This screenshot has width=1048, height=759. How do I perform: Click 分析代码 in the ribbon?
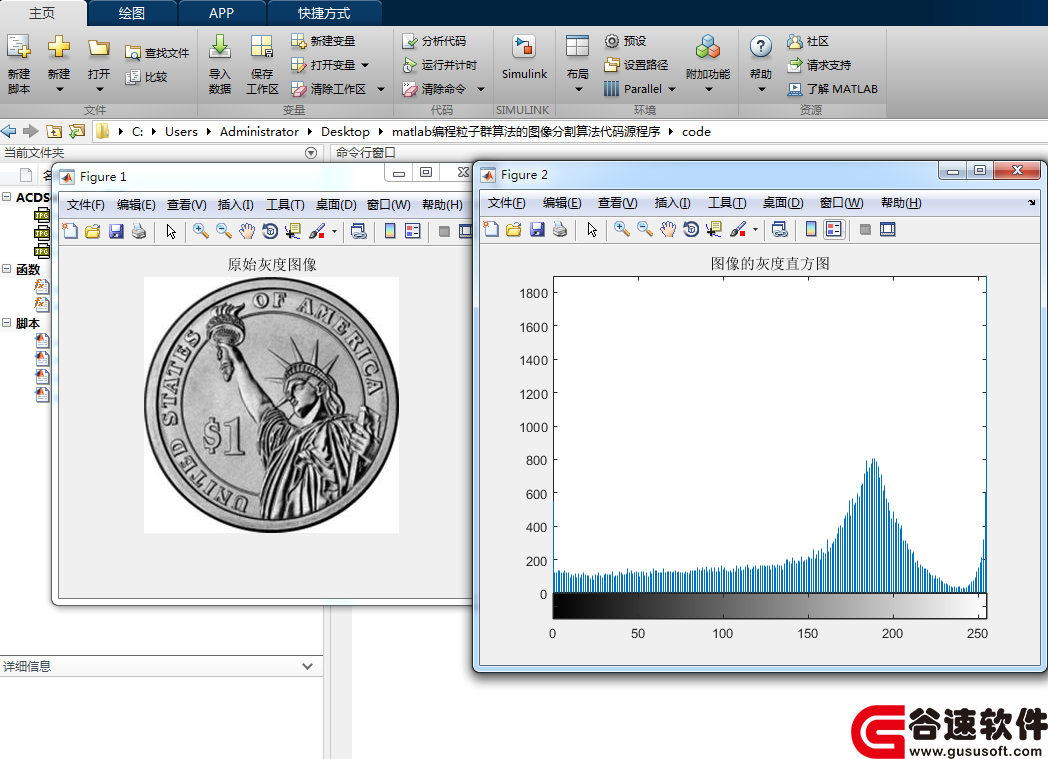coord(434,41)
